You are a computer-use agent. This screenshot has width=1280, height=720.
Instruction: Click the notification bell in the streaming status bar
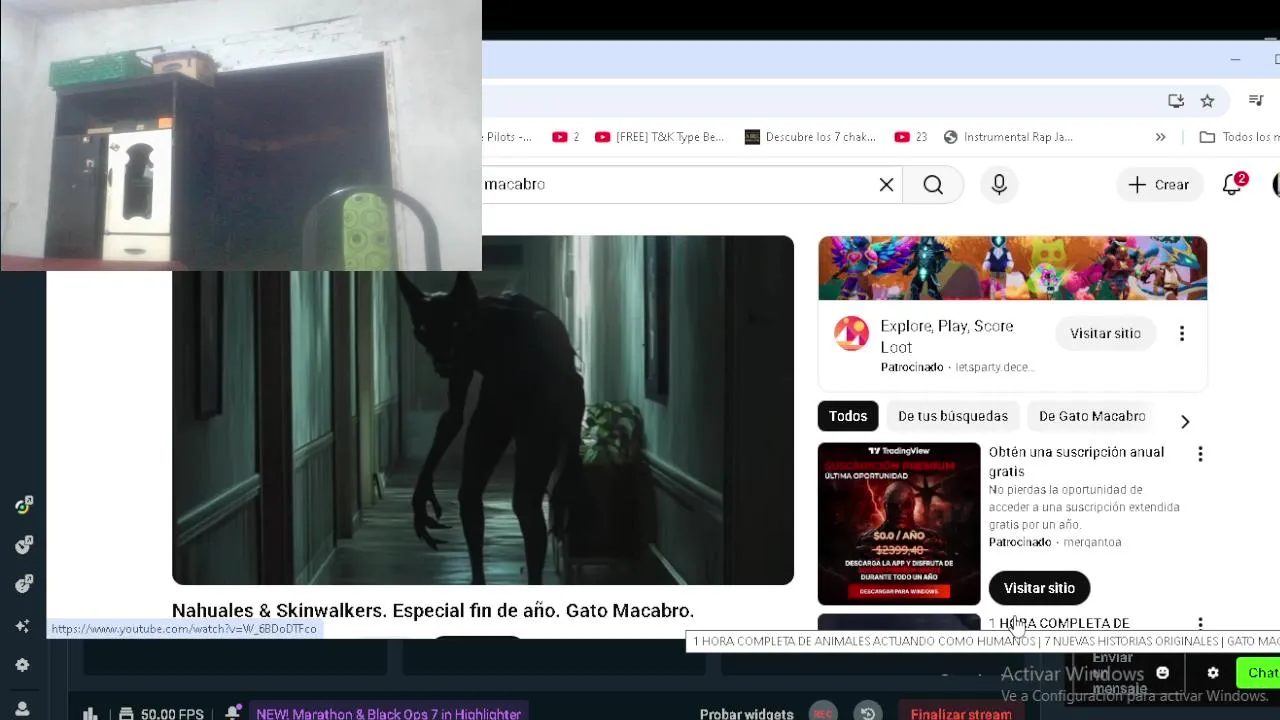232,713
